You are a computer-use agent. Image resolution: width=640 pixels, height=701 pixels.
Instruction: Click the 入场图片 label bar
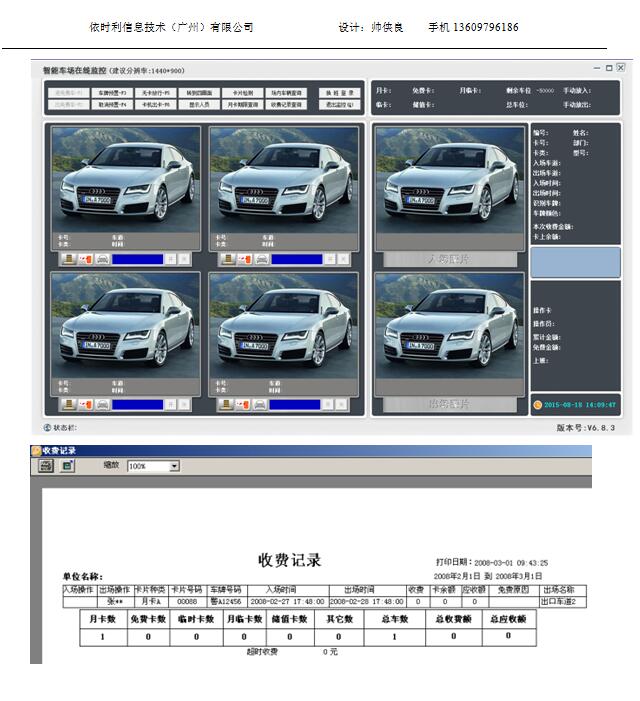pos(447,259)
